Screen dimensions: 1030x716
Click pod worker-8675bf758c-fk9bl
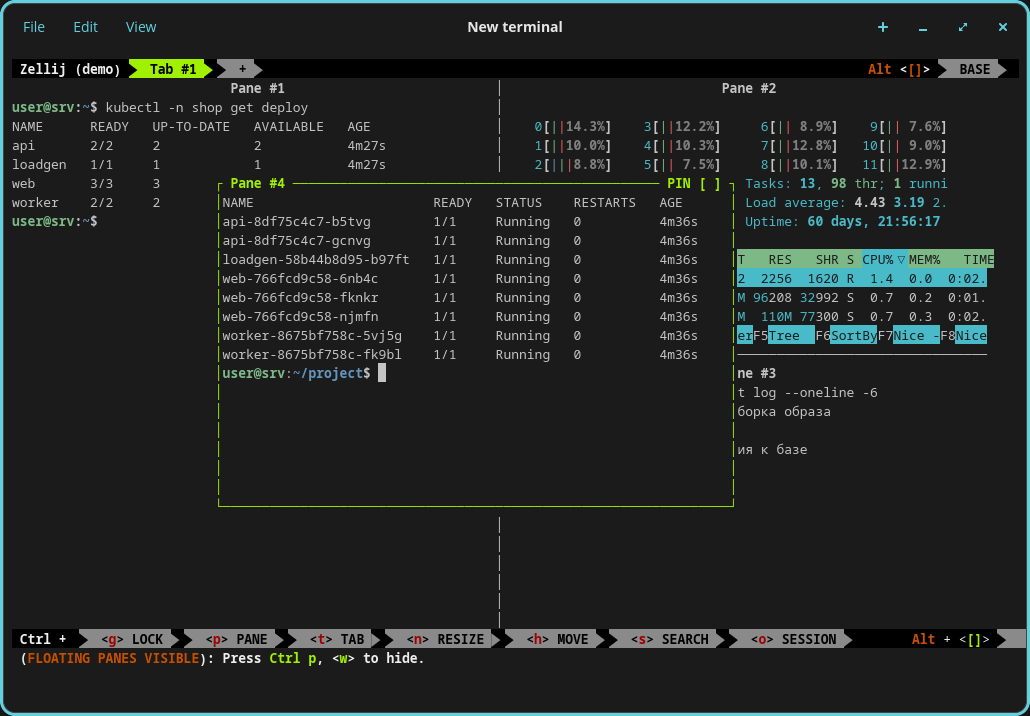coord(312,355)
